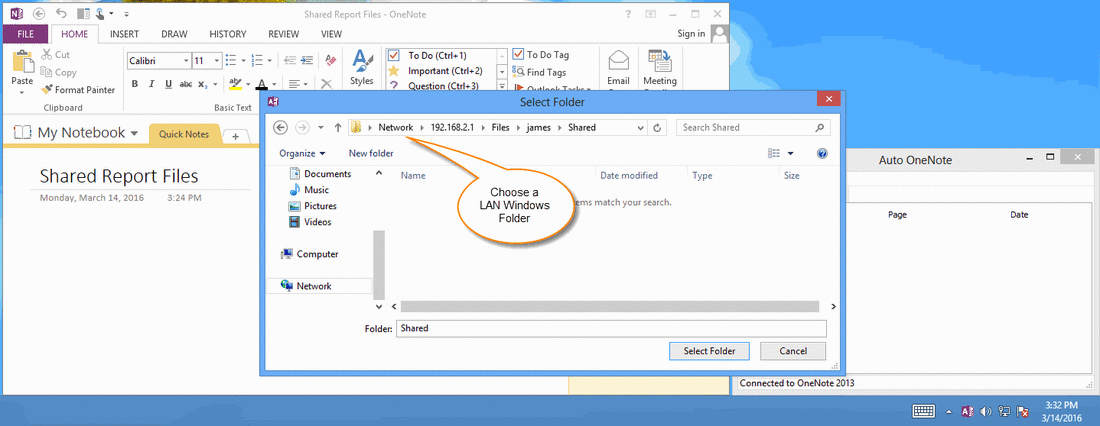The height and width of the screenshot is (426, 1100).
Task: Click New folder in the dialog
Action: (371, 153)
